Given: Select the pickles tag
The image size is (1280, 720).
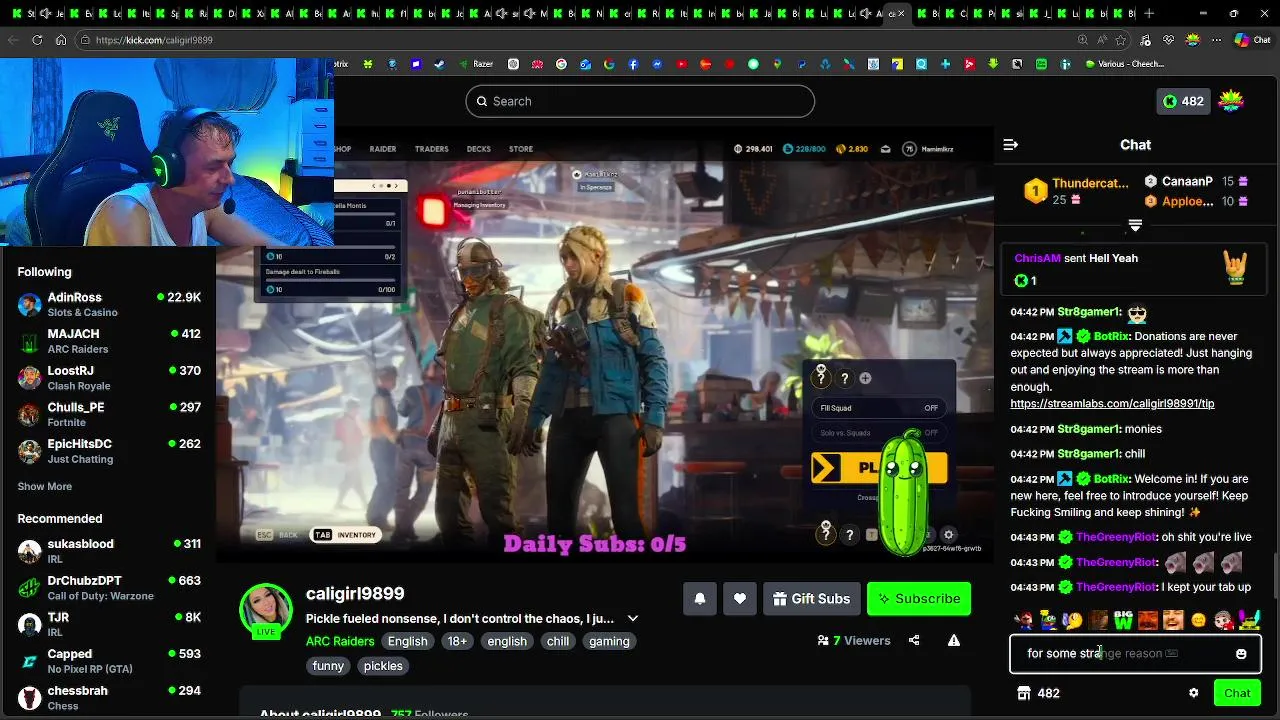Looking at the screenshot, I should click(x=383, y=666).
